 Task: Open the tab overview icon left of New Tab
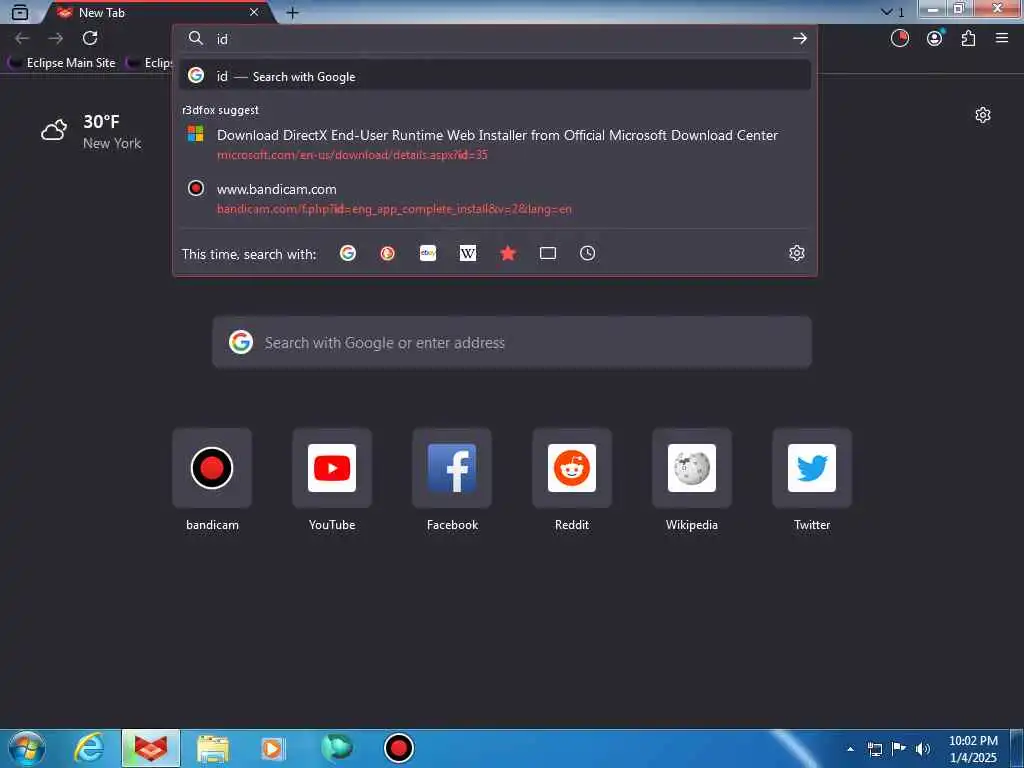[x=20, y=12]
